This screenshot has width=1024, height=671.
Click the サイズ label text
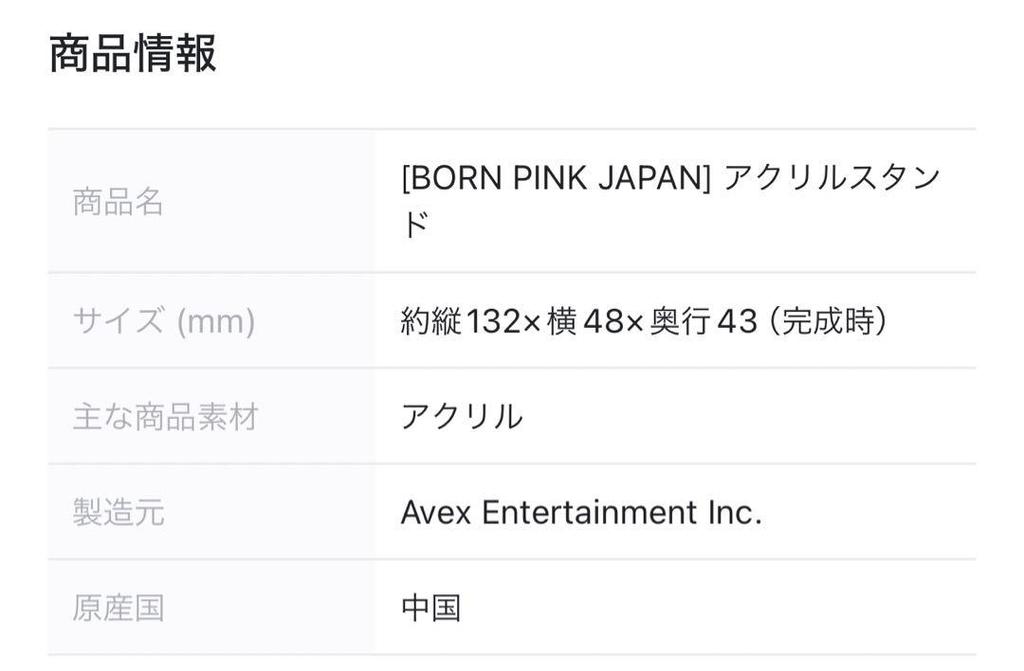coord(118,322)
